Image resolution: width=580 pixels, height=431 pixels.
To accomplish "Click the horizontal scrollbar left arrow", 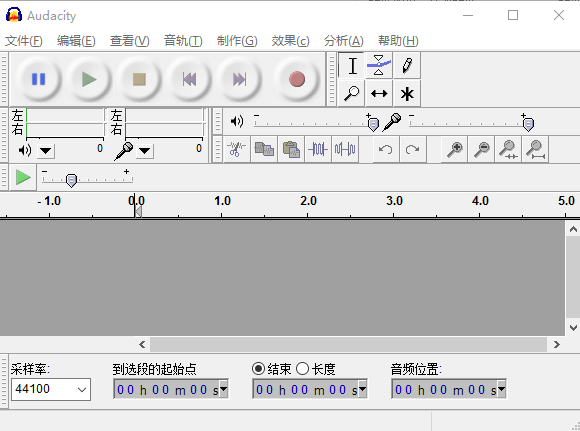I will [x=142, y=344].
